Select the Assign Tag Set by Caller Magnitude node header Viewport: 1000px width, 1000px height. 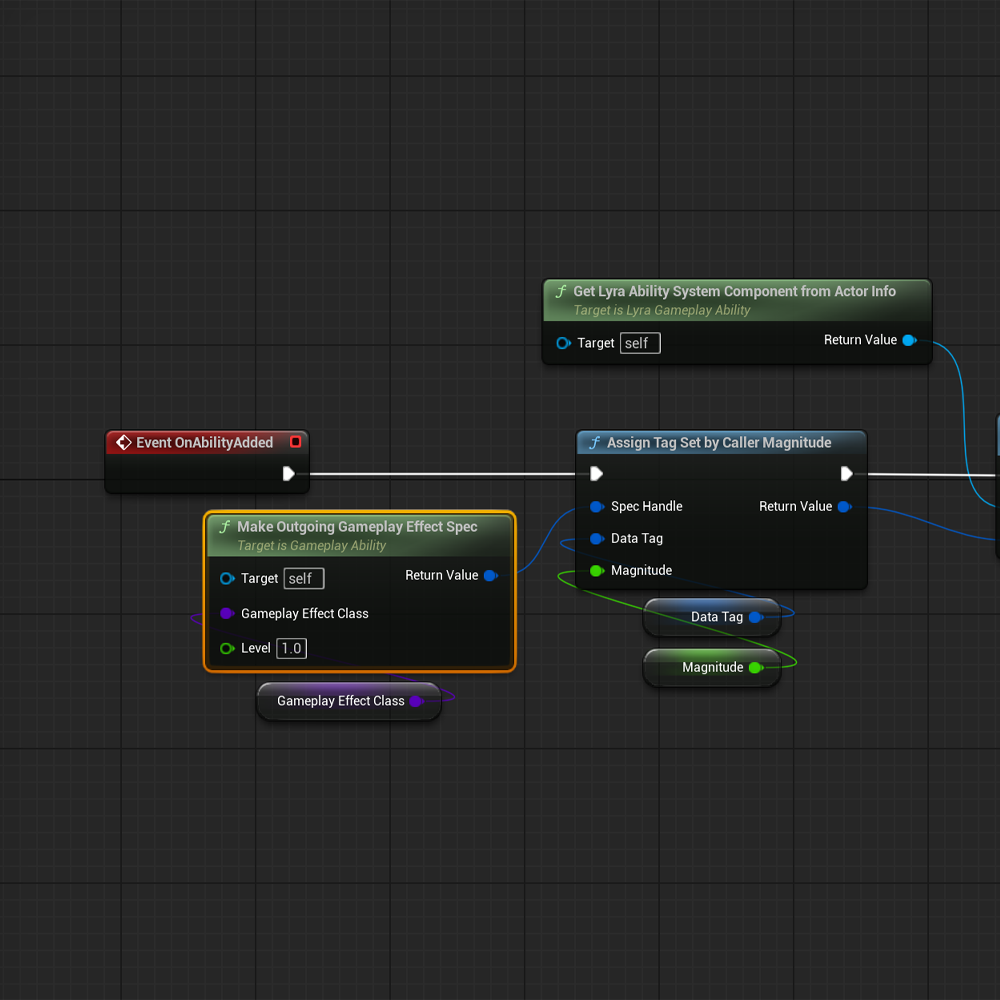tap(720, 440)
